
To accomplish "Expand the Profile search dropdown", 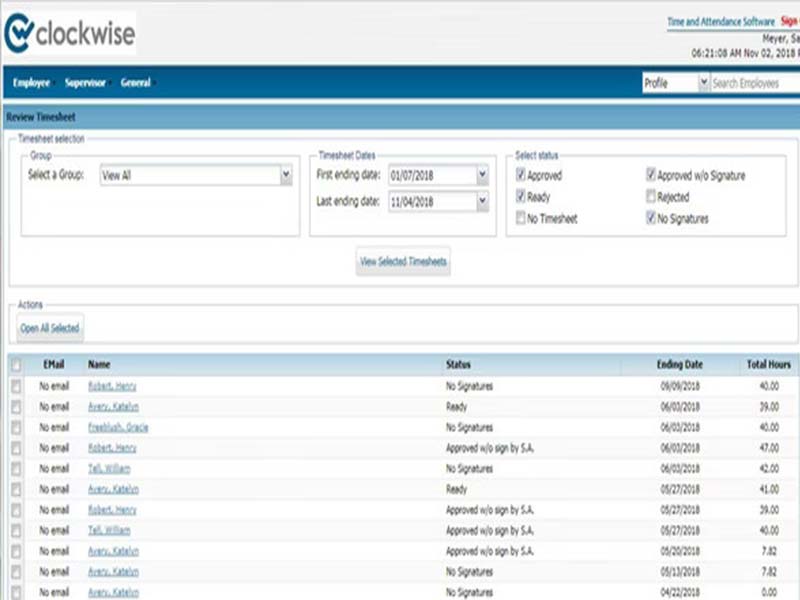I will [703, 84].
